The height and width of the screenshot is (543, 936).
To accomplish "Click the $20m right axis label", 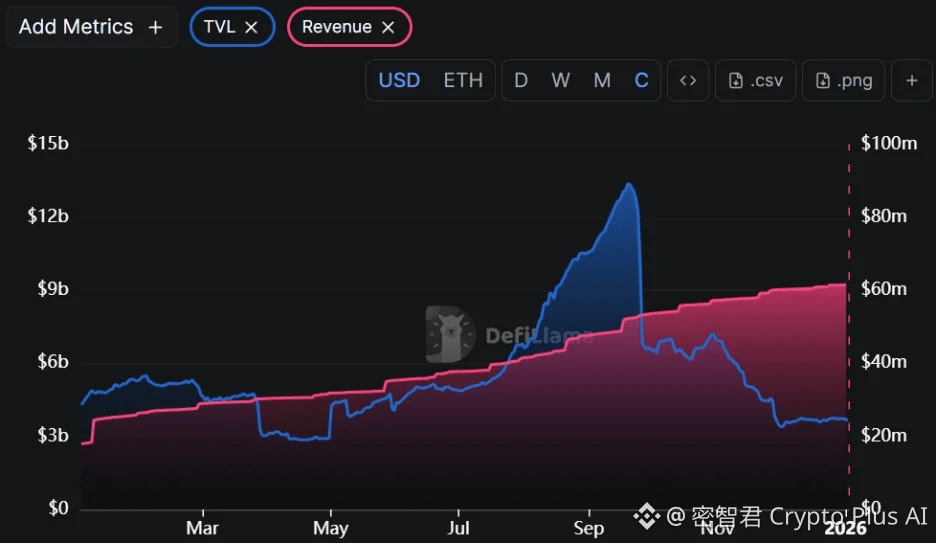I will (x=883, y=435).
